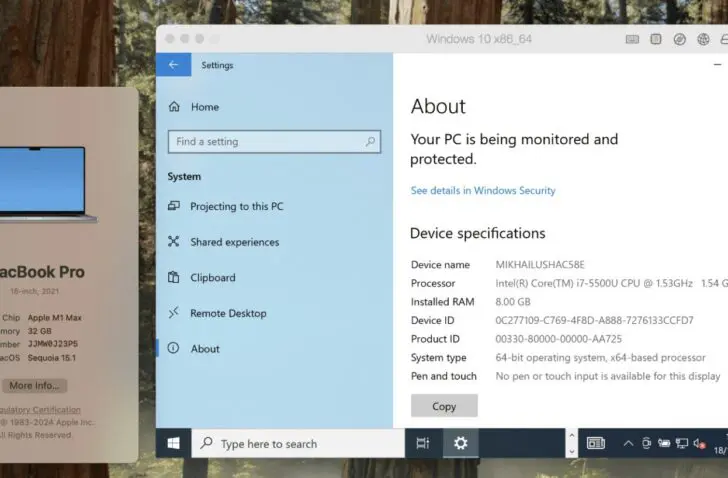Click the Shared experiences icon
The width and height of the screenshot is (728, 478).
click(x=174, y=241)
